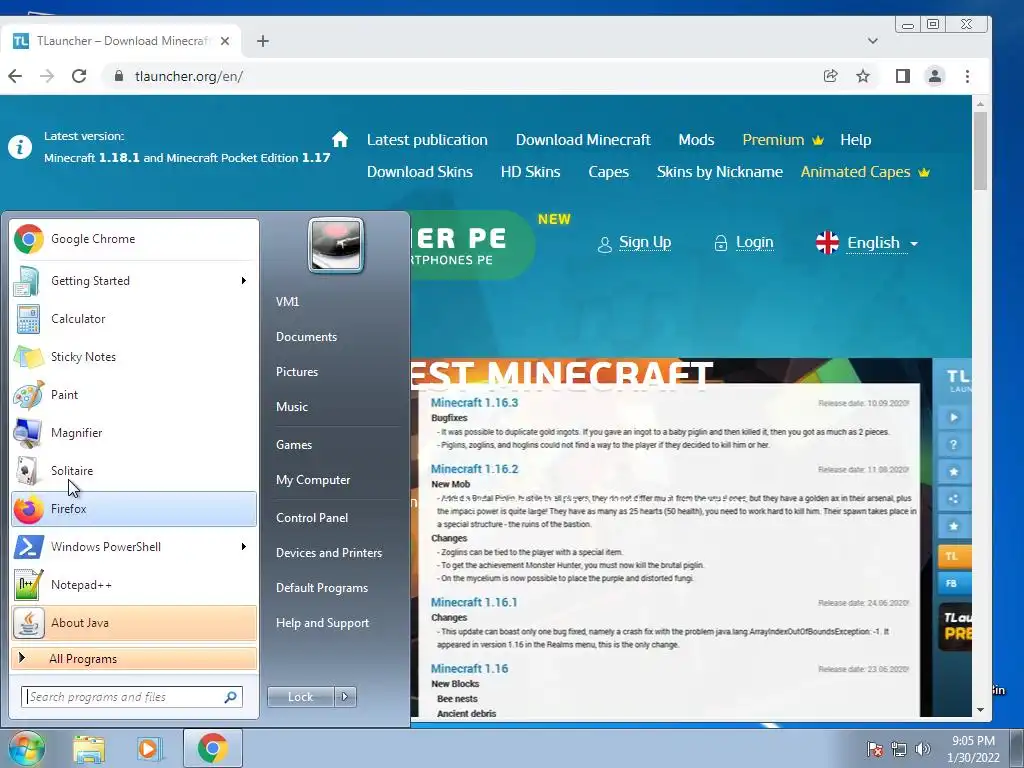The image size is (1024, 768).
Task: Open Windows Media Player on taskbar
Action: coord(149,749)
